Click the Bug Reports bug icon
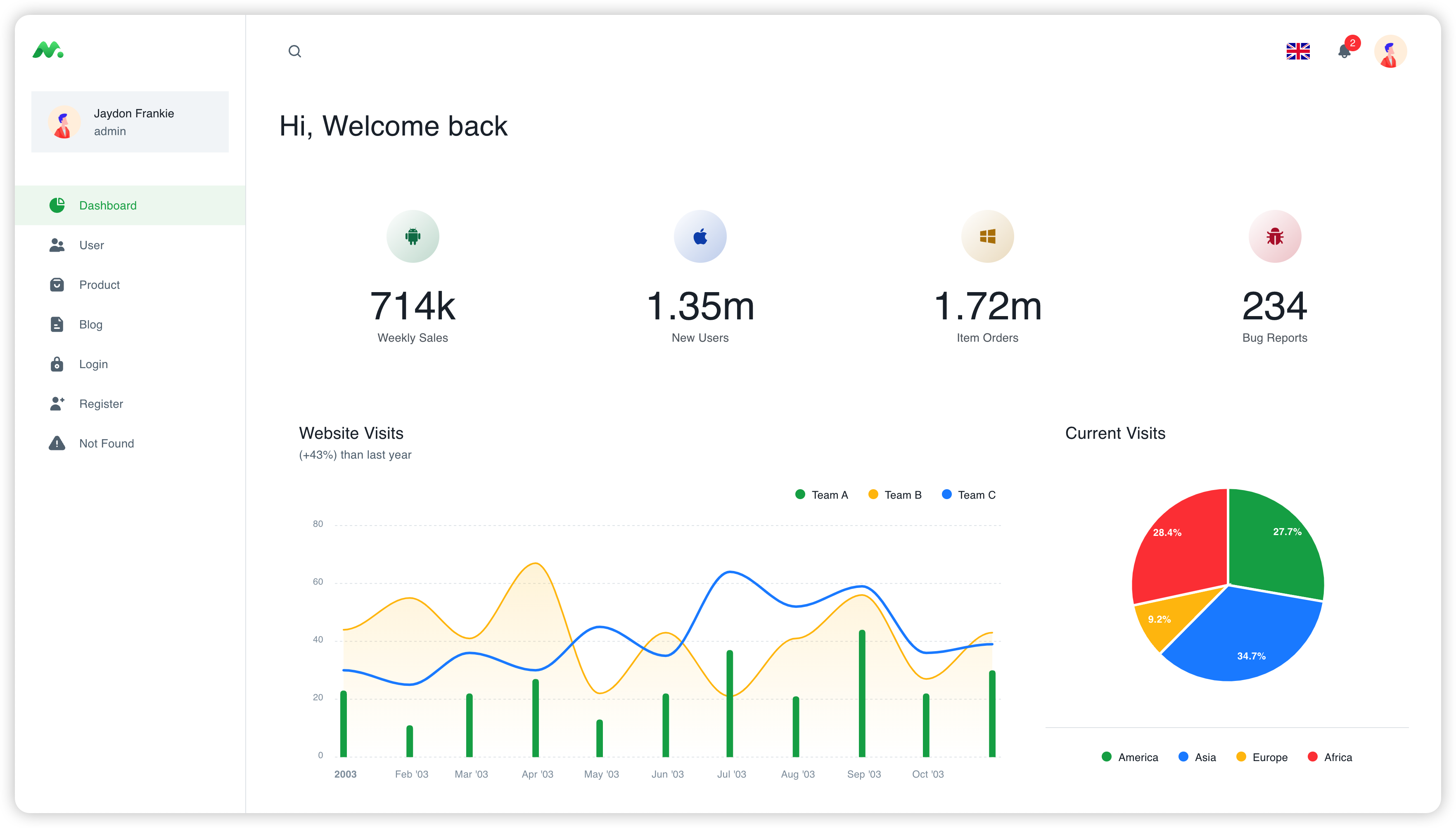Screen dimensions: 1456x828 point(1274,236)
